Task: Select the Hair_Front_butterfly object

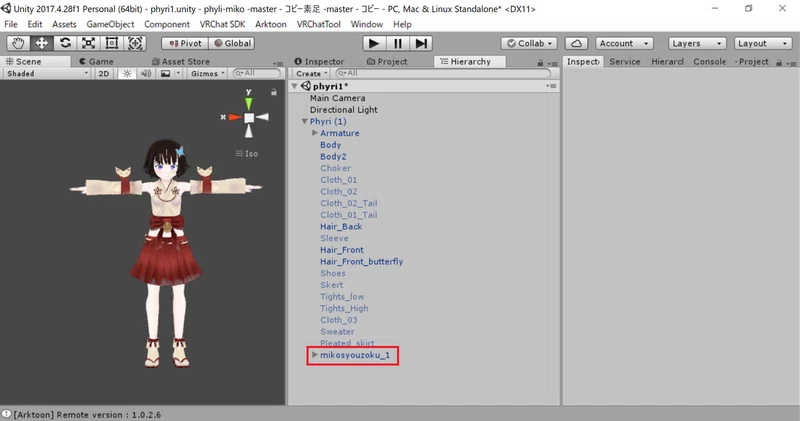Action: pyautogui.click(x=361, y=261)
